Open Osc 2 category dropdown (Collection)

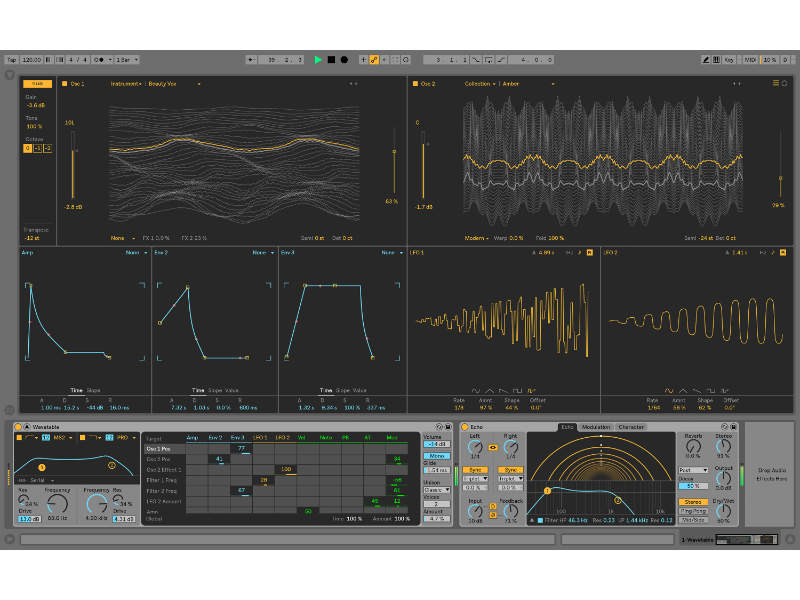coord(480,84)
